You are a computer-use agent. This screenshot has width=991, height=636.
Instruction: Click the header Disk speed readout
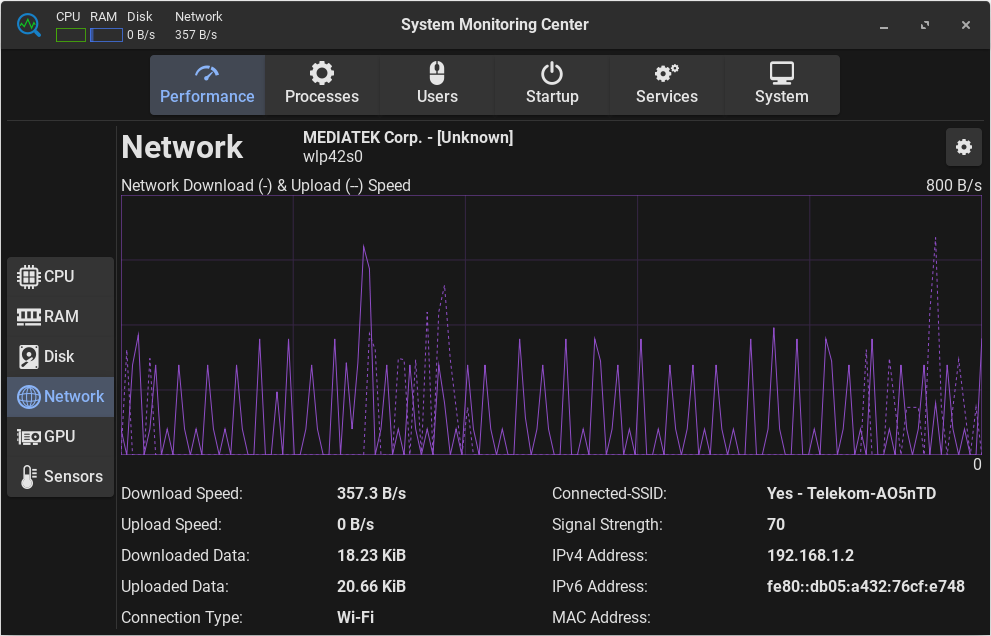coord(141,35)
